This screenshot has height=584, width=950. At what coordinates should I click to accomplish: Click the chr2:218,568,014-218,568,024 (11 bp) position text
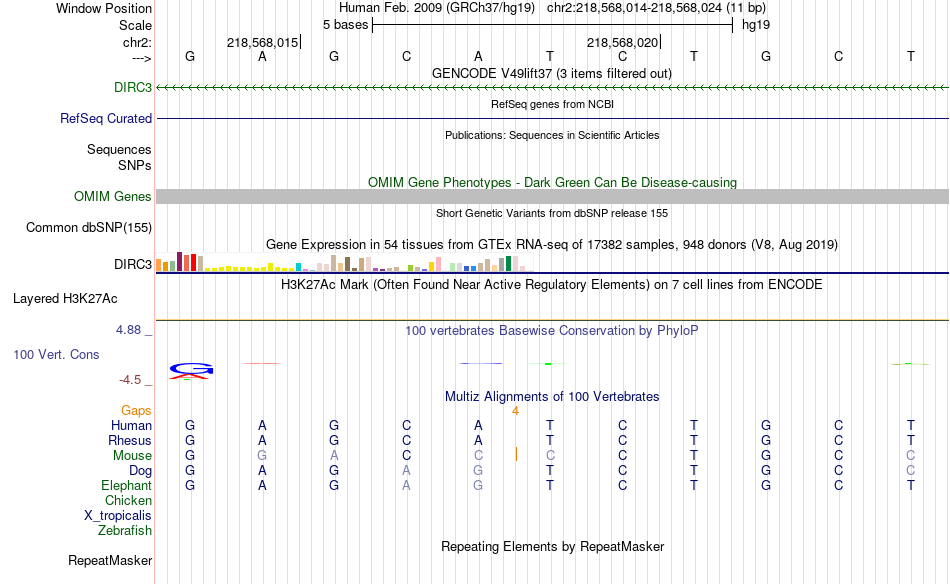pos(656,8)
